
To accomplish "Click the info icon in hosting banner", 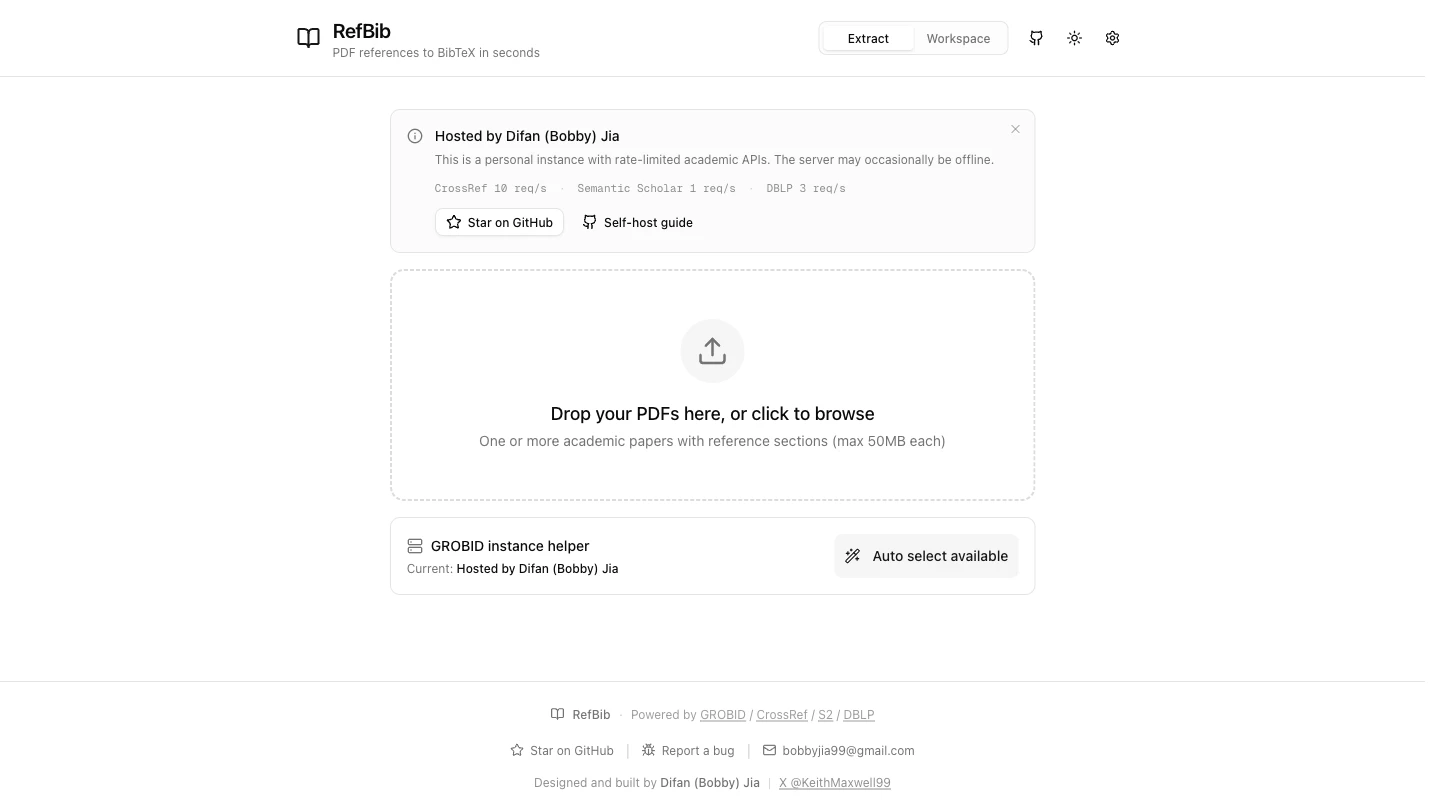I will tap(415, 136).
